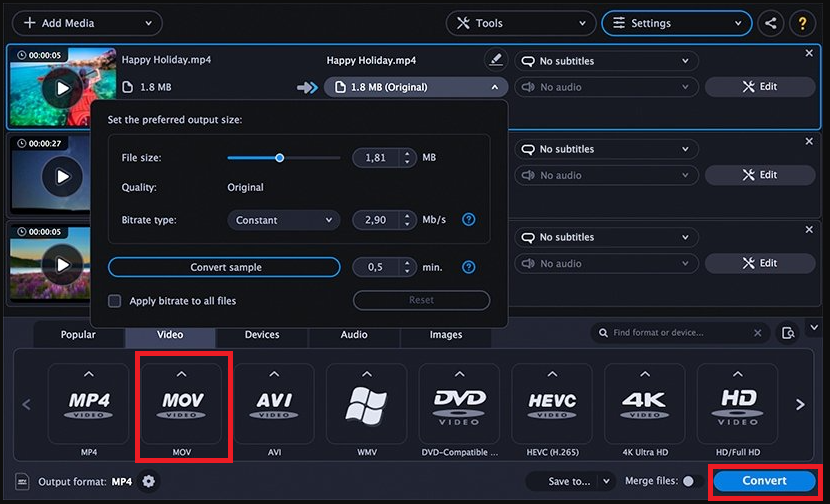Collapse the format panel with the chevron
This screenshot has height=504, width=830.
(x=814, y=328)
